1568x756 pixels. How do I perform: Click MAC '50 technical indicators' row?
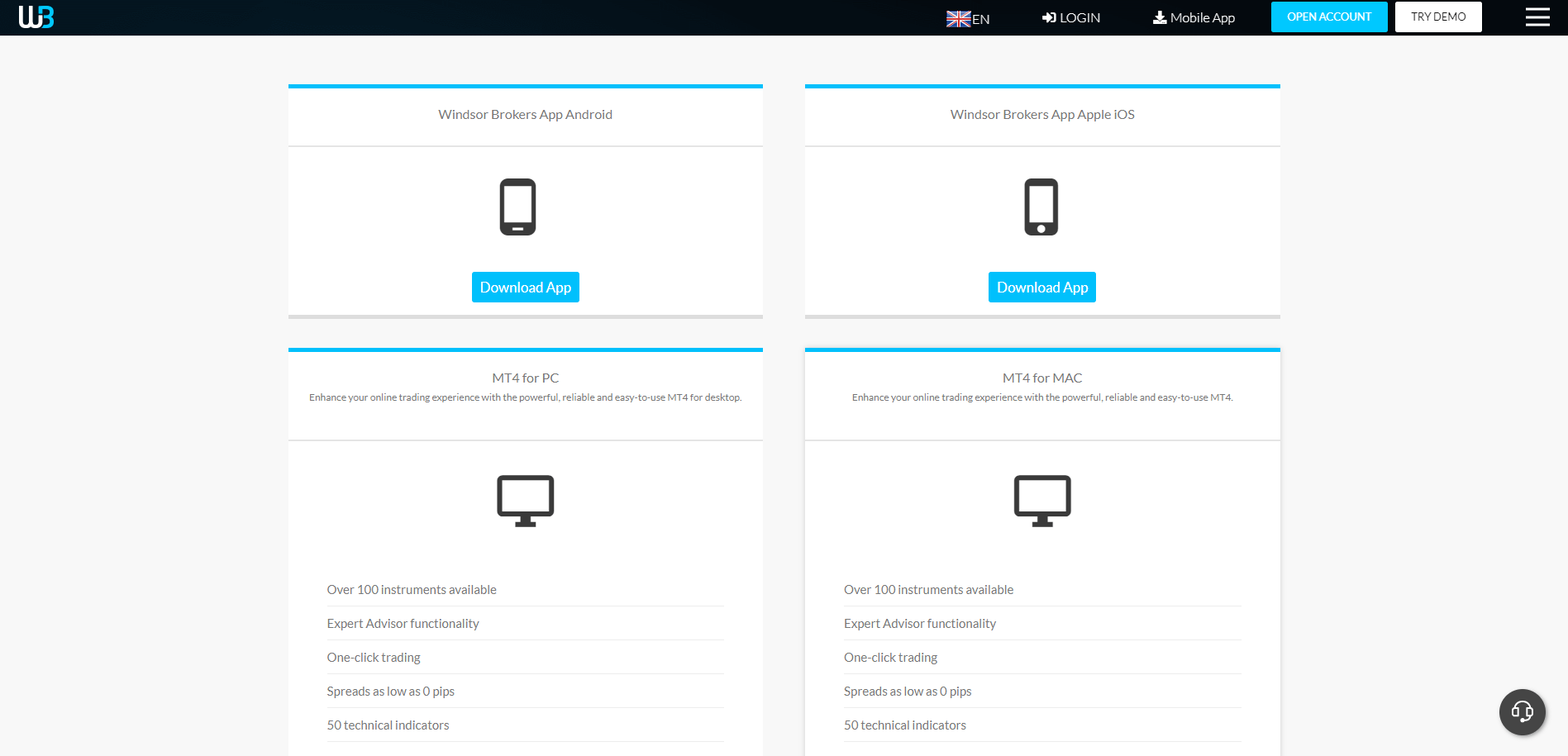(x=1042, y=725)
